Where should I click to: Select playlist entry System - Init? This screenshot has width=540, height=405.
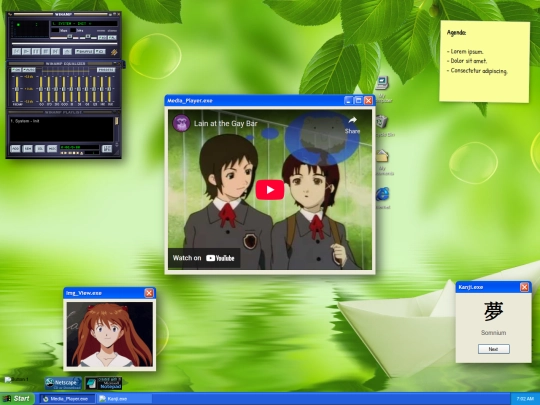25,121
